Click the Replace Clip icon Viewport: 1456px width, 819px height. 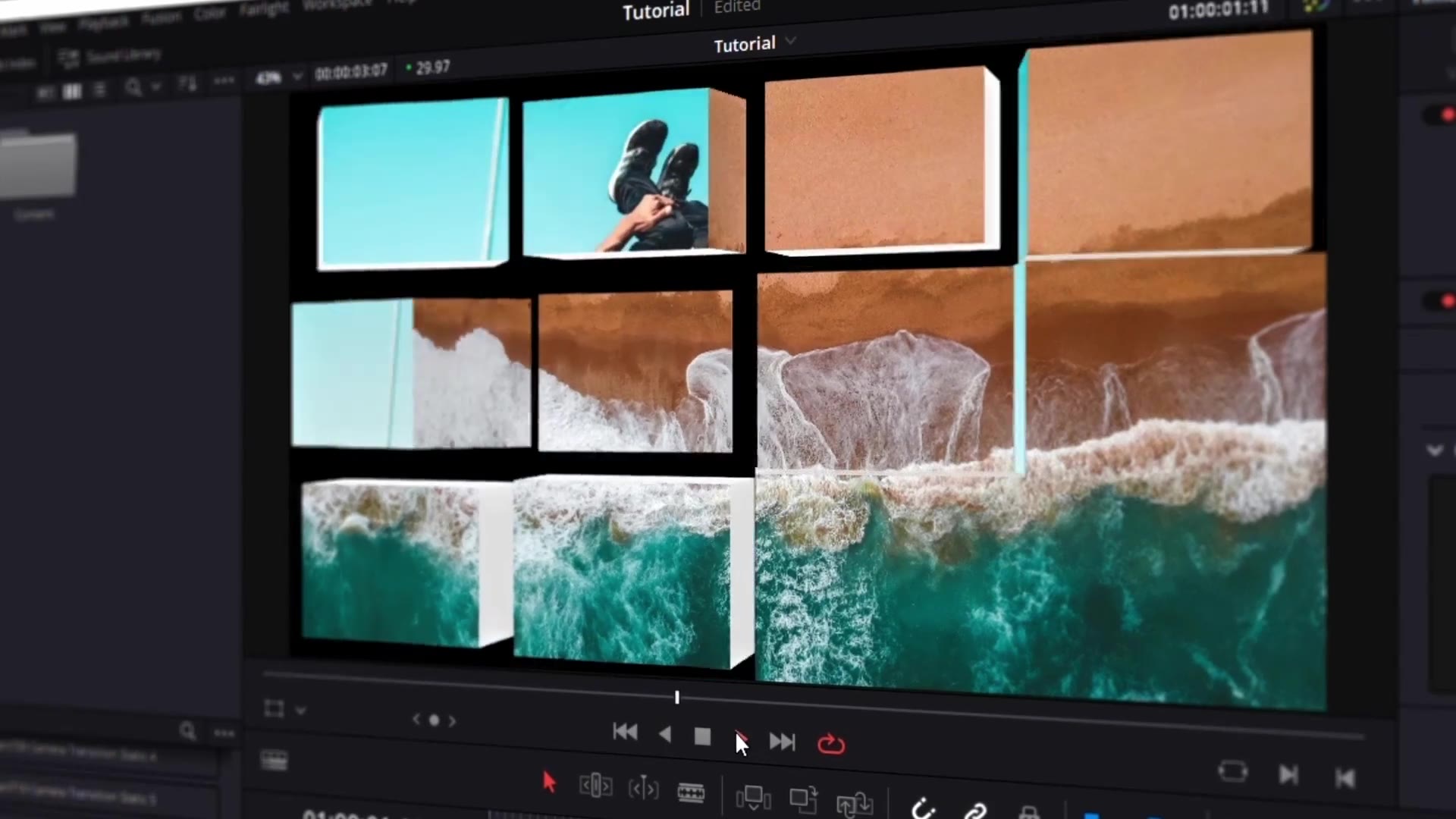(x=855, y=804)
